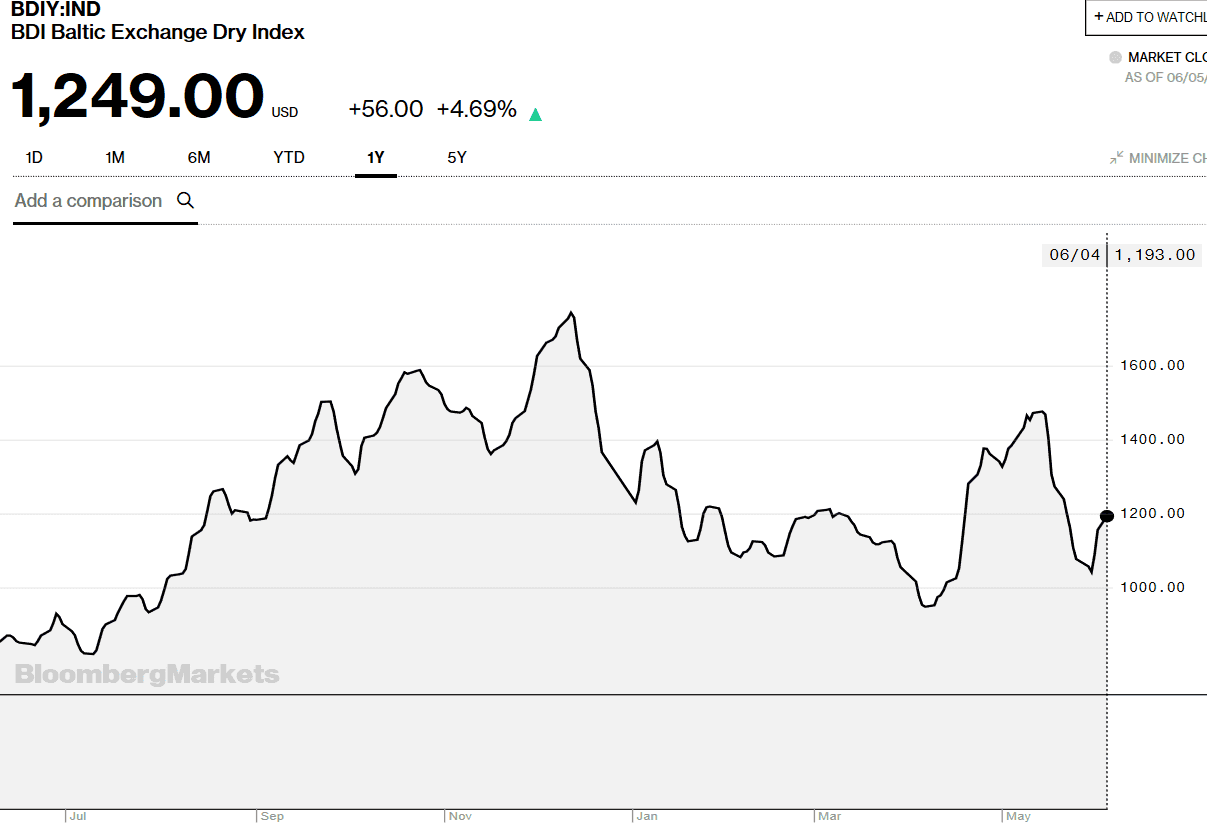Click the BDIY:IND ticker symbol
This screenshot has height=839, width=1207.
pos(56,10)
